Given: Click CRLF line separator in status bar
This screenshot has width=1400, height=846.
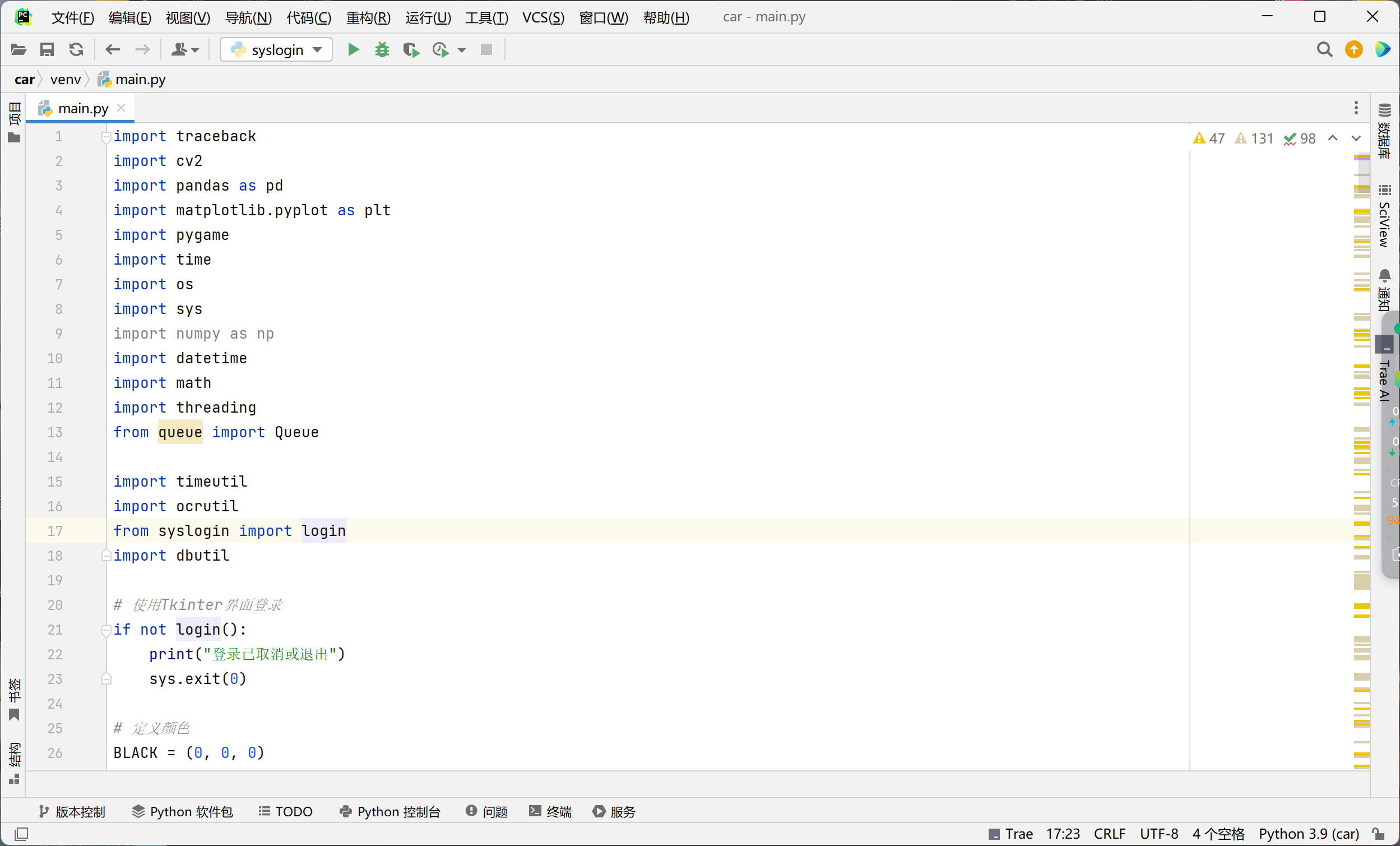Looking at the screenshot, I should pyautogui.click(x=1109, y=834).
